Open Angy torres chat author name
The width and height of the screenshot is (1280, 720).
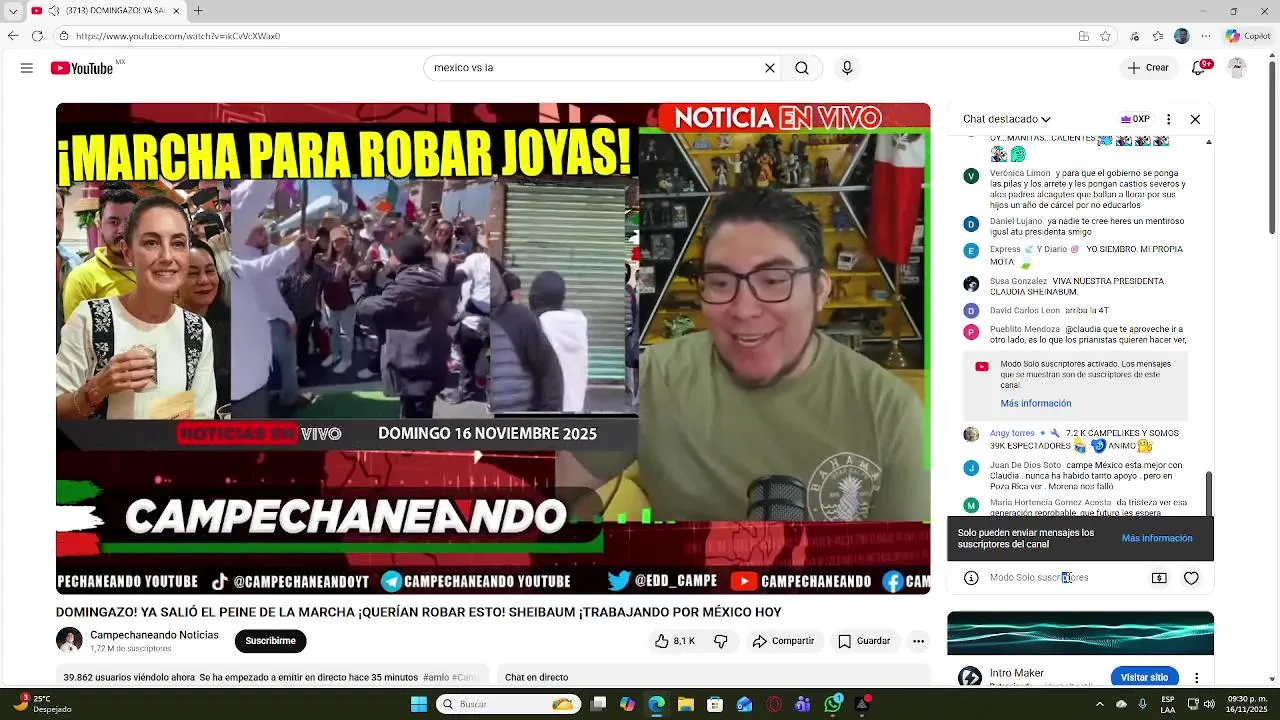click(1012, 433)
